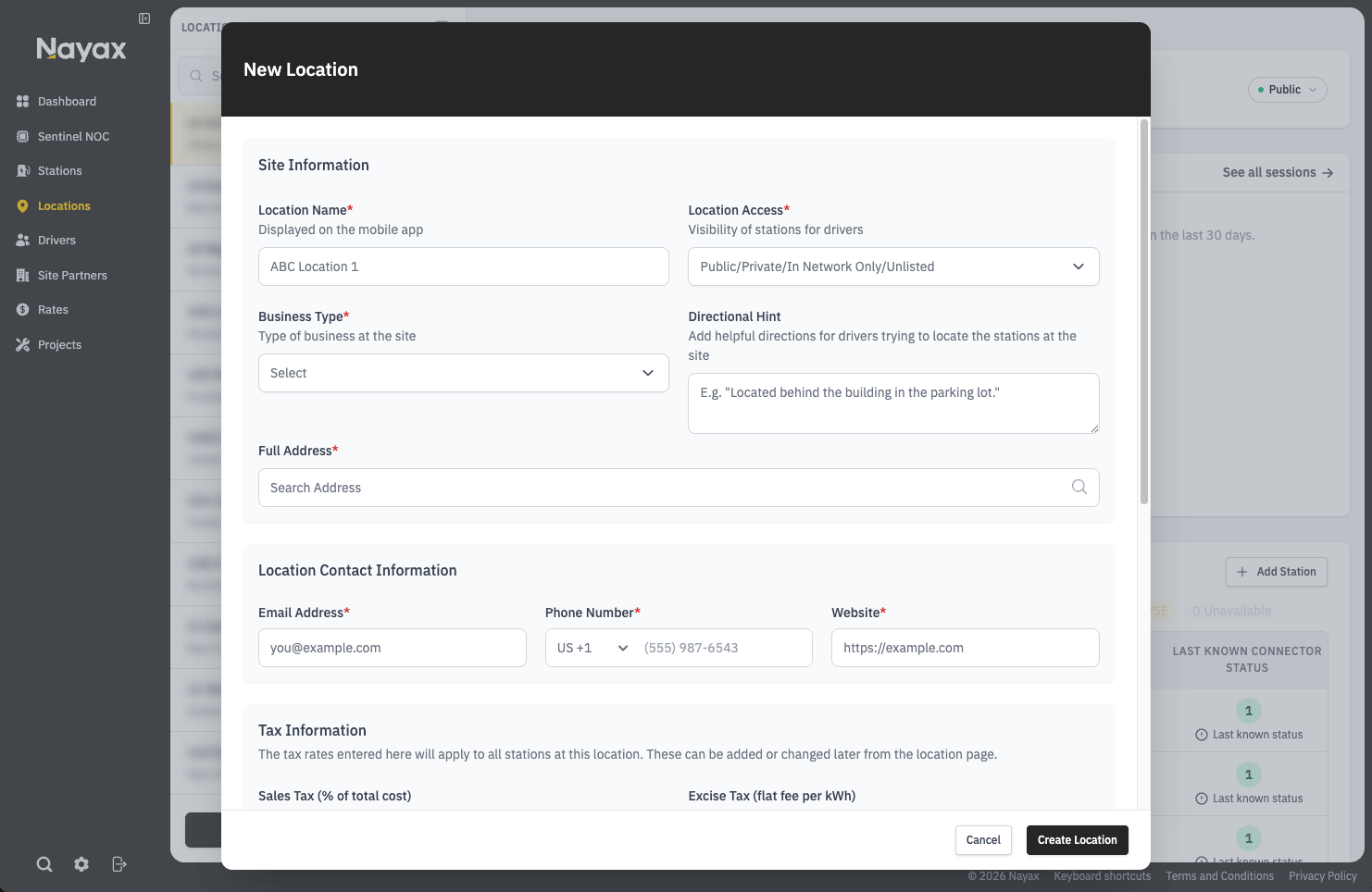Click the logout icon in the sidebar
Image resolution: width=1372 pixels, height=892 pixels.
point(119,864)
